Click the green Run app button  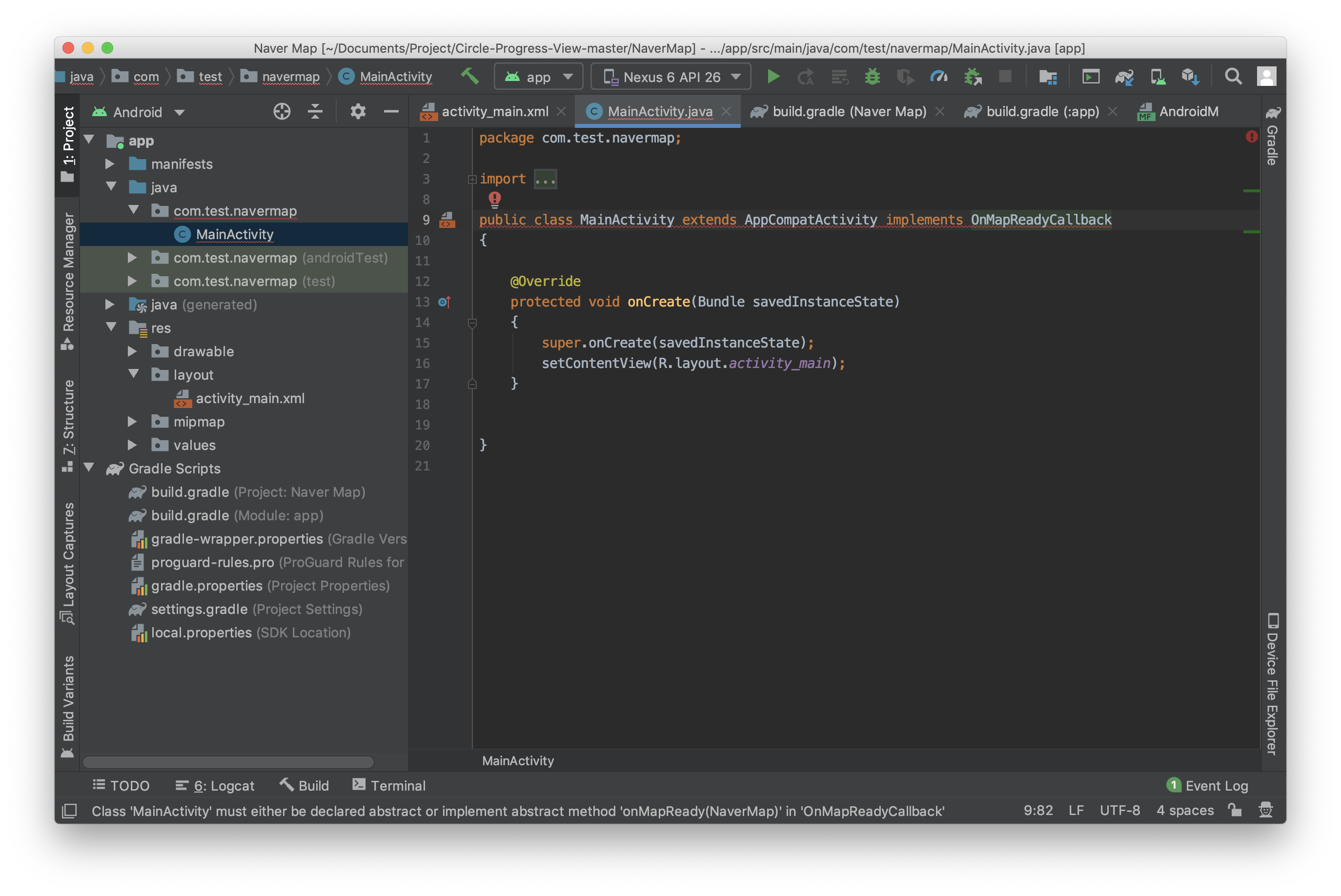point(773,77)
